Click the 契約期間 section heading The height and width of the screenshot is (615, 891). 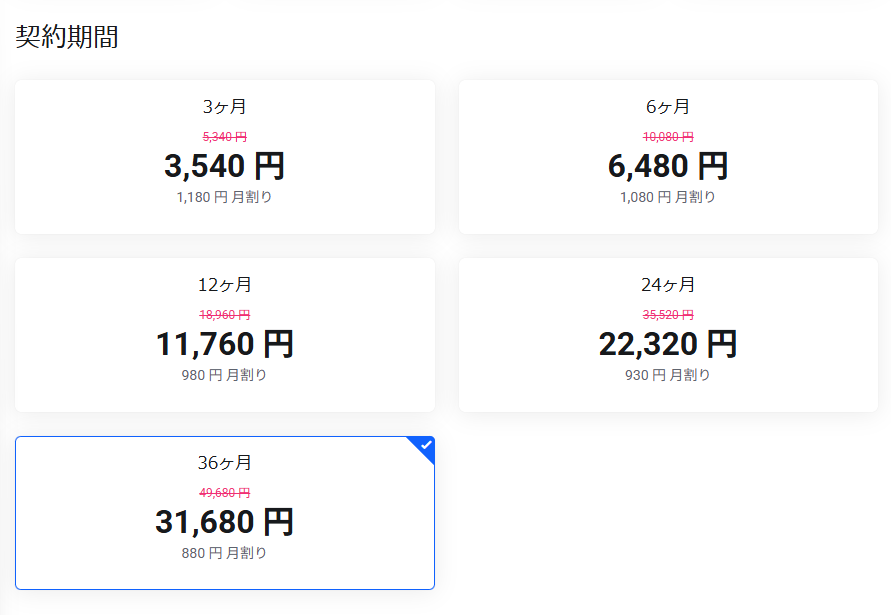[67, 37]
